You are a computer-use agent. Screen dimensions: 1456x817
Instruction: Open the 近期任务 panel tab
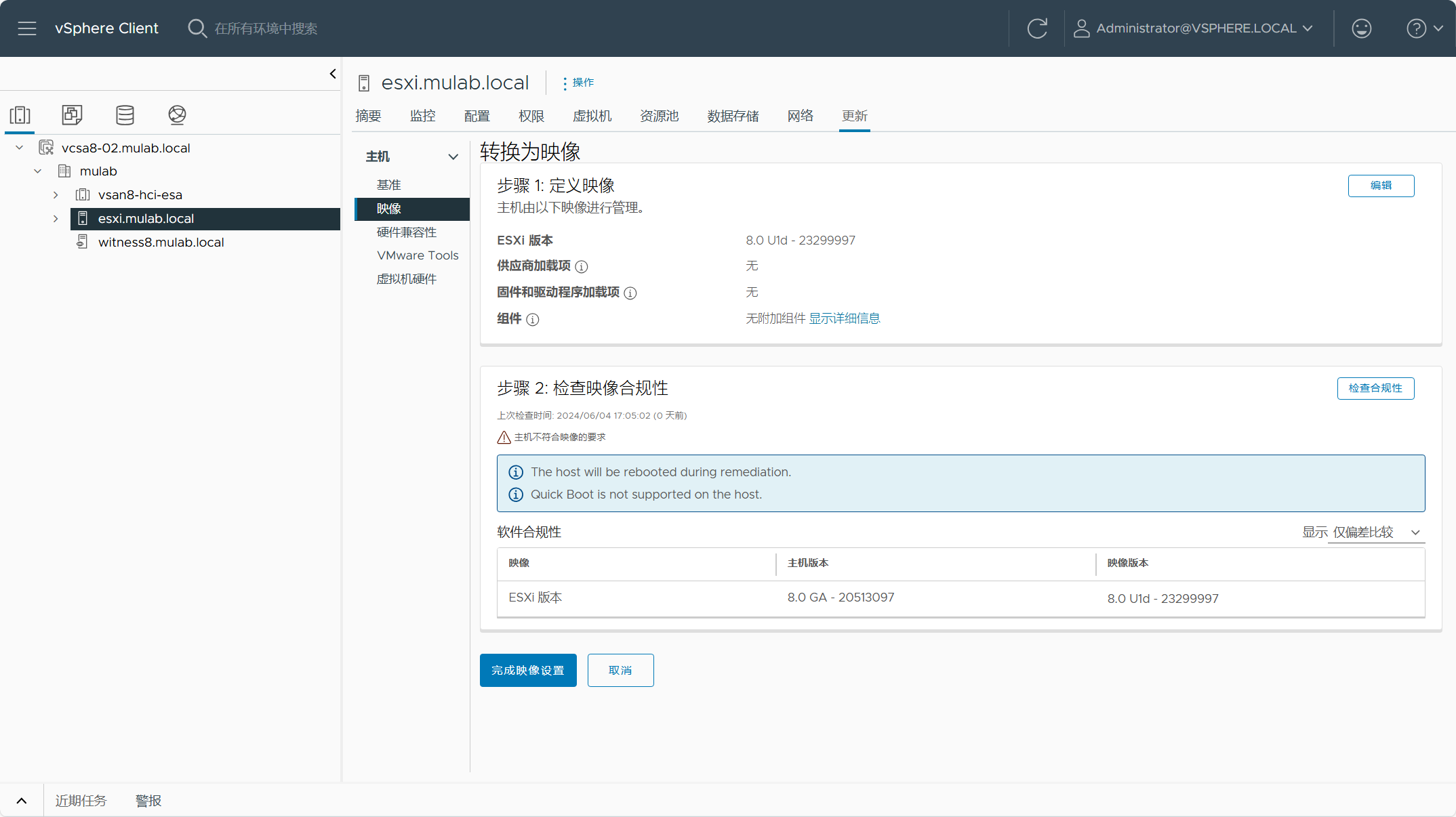tap(81, 801)
